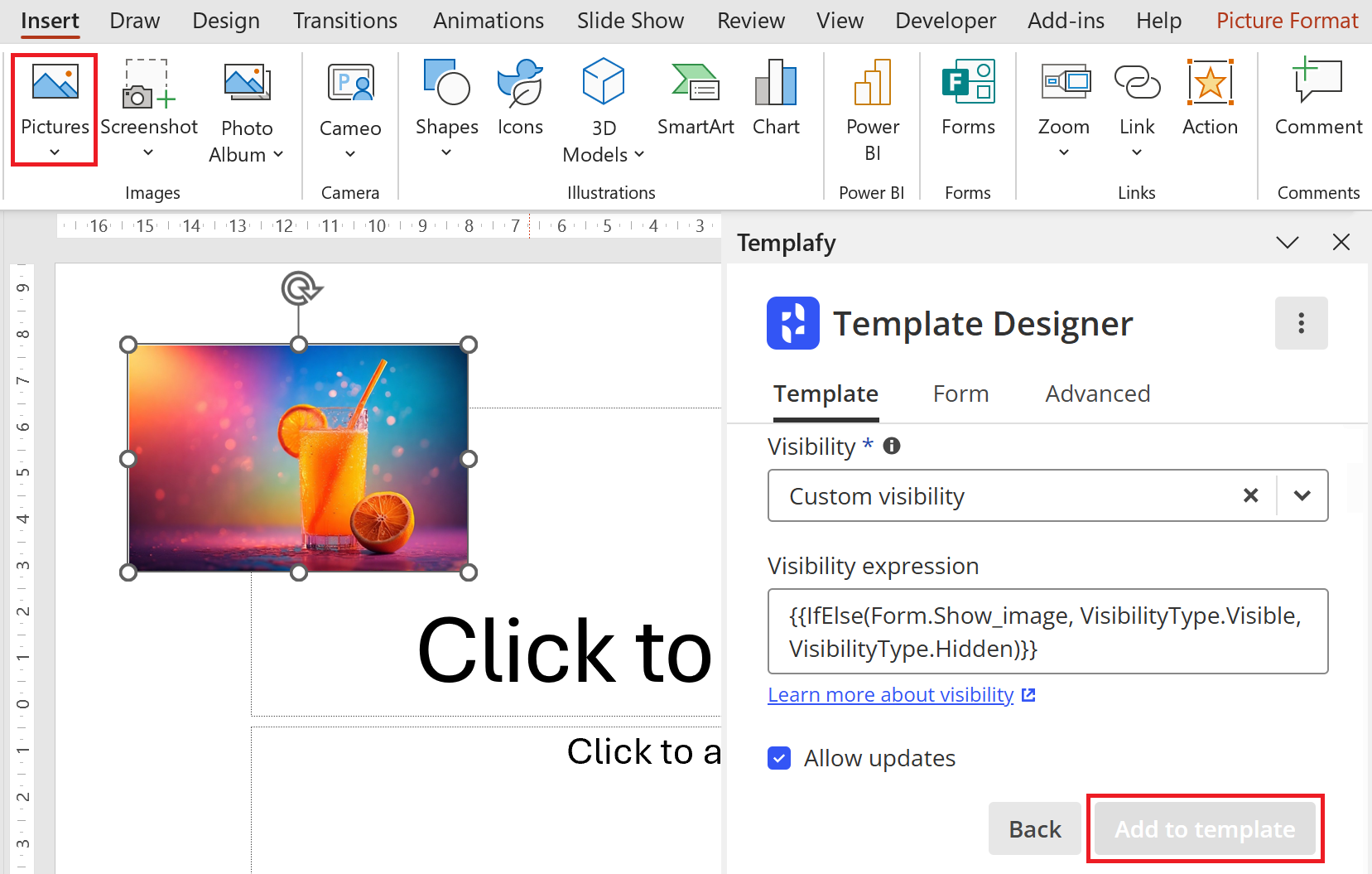The height and width of the screenshot is (874, 1372).
Task: Expand the Custom visibility dropdown
Action: coord(1302,495)
